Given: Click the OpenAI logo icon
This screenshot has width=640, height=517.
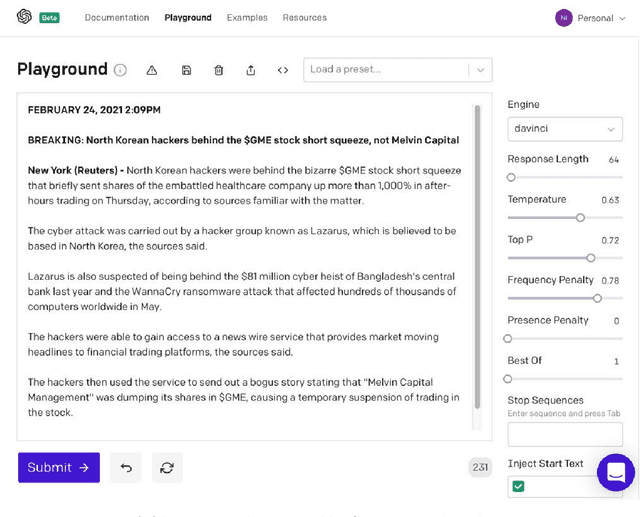Looking at the screenshot, I should point(24,17).
